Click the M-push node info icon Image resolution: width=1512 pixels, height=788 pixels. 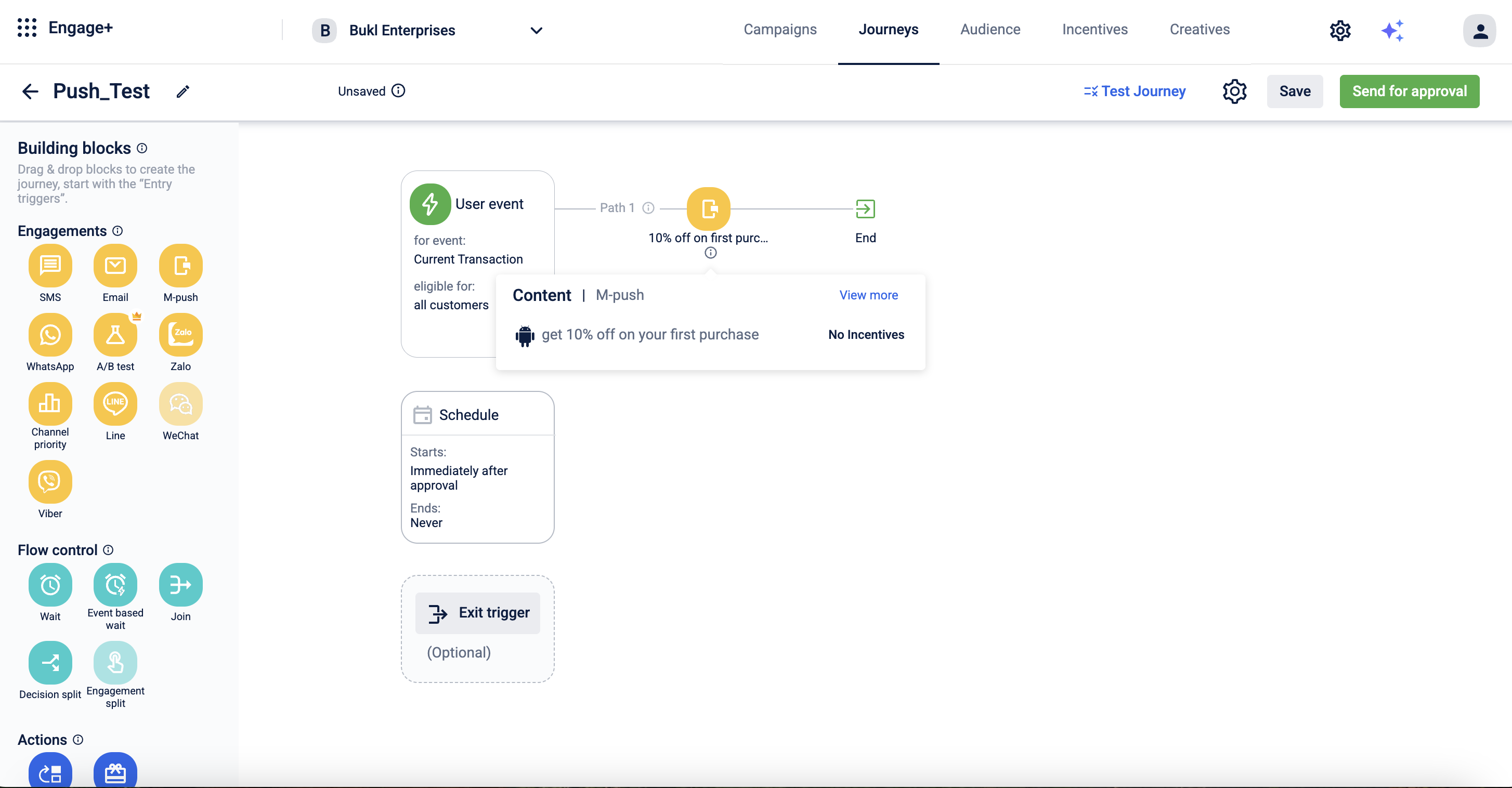(x=710, y=253)
